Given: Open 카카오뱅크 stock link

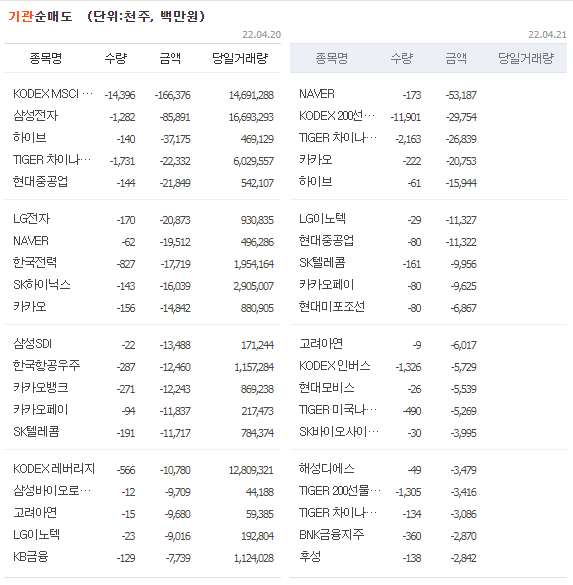Looking at the screenshot, I should click(x=41, y=388).
